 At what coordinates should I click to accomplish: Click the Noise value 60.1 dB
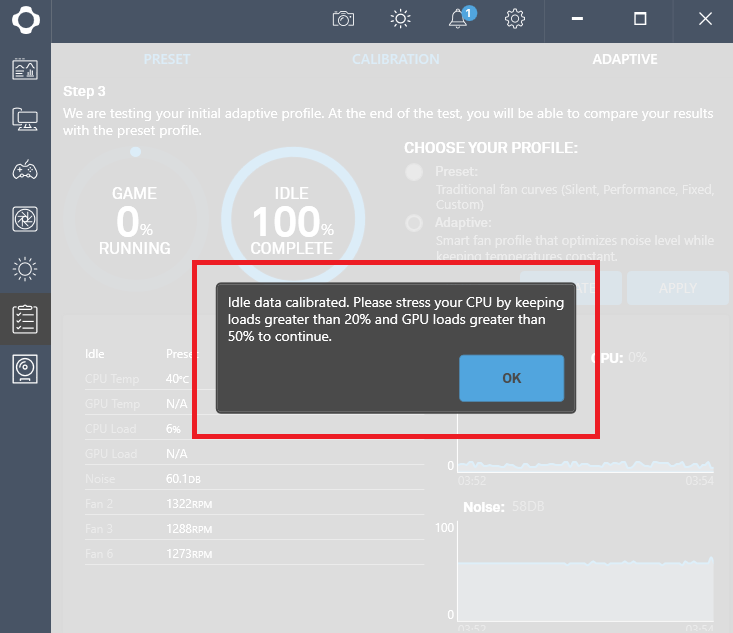click(x=183, y=479)
